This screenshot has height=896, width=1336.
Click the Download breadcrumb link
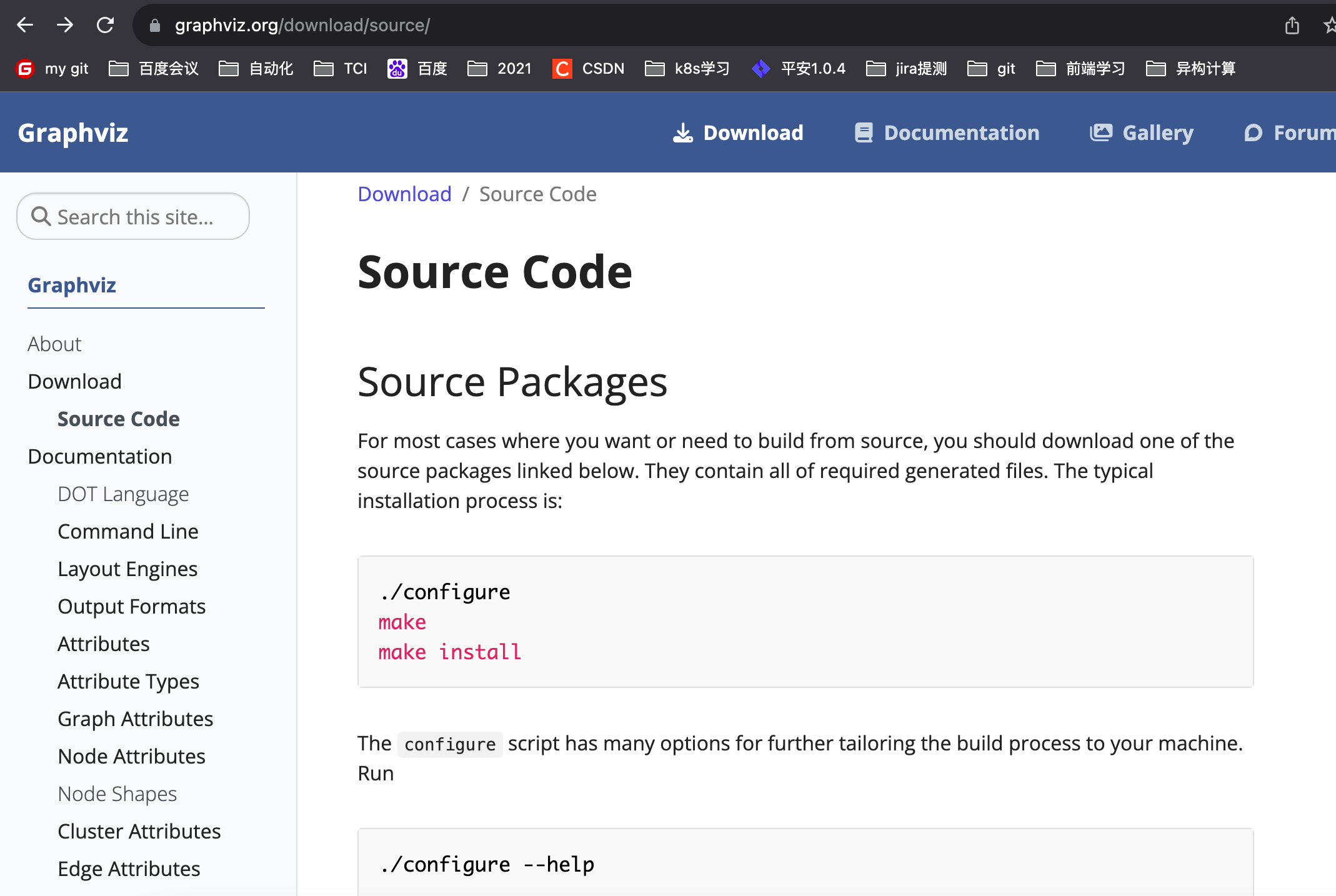click(404, 194)
